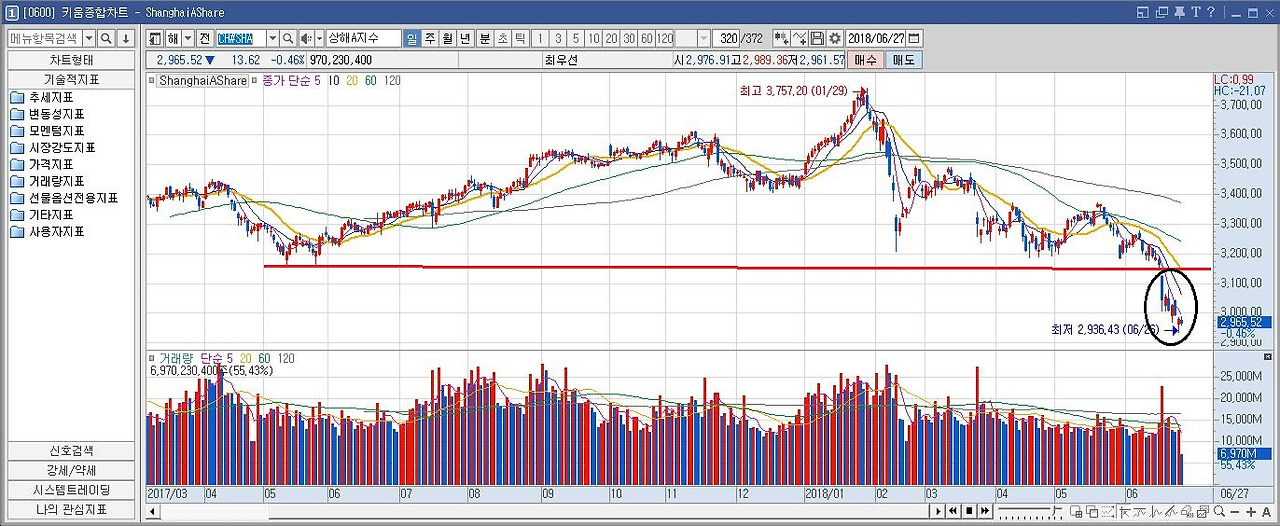Viewport: 1280px width, 526px height.
Task: Pin the window with the pushpin icon
Action: [x=1179, y=13]
